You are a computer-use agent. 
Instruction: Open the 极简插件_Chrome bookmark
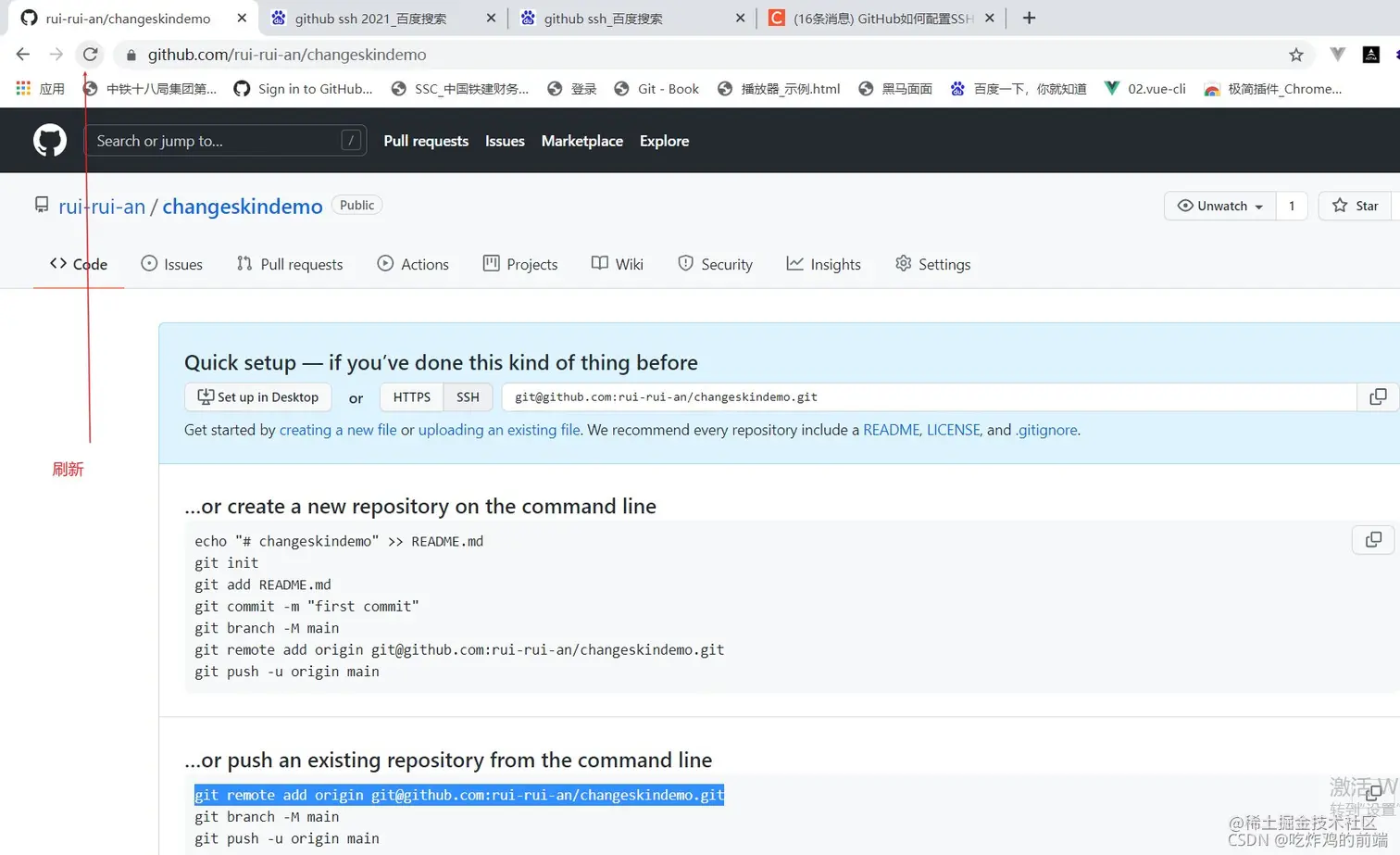pos(1272,89)
